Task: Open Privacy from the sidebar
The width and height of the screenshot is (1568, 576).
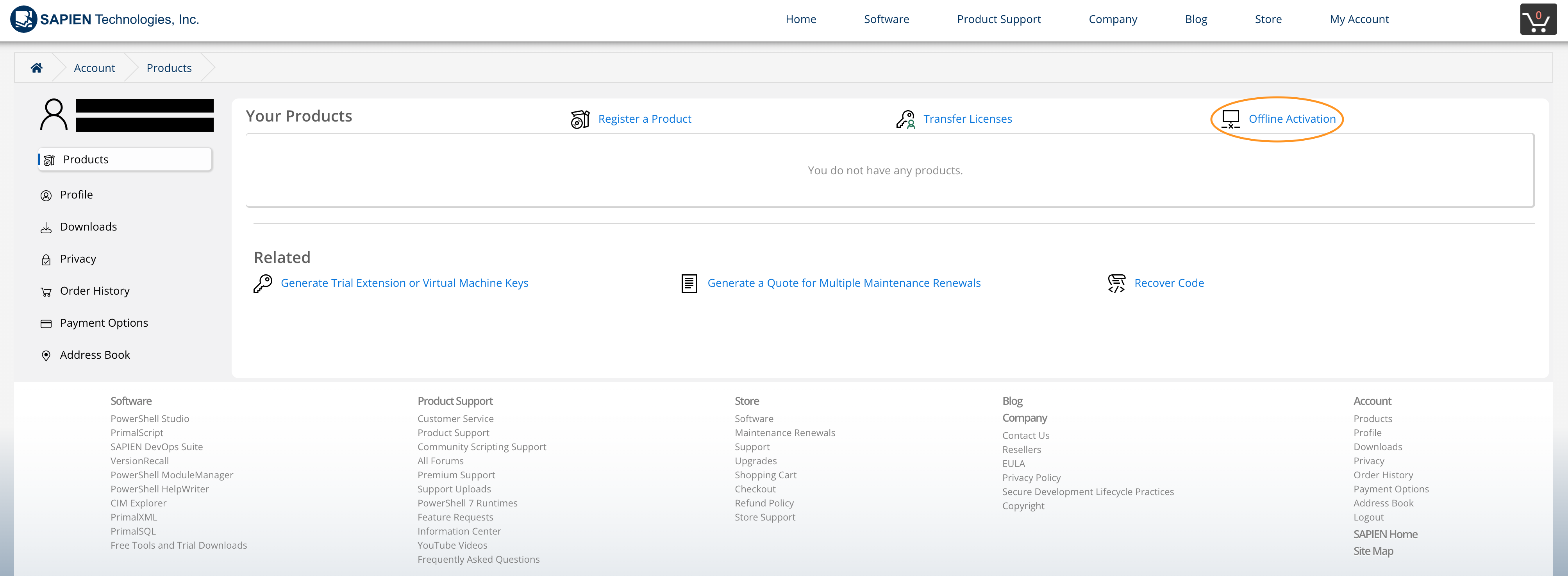Action: pyautogui.click(x=78, y=259)
